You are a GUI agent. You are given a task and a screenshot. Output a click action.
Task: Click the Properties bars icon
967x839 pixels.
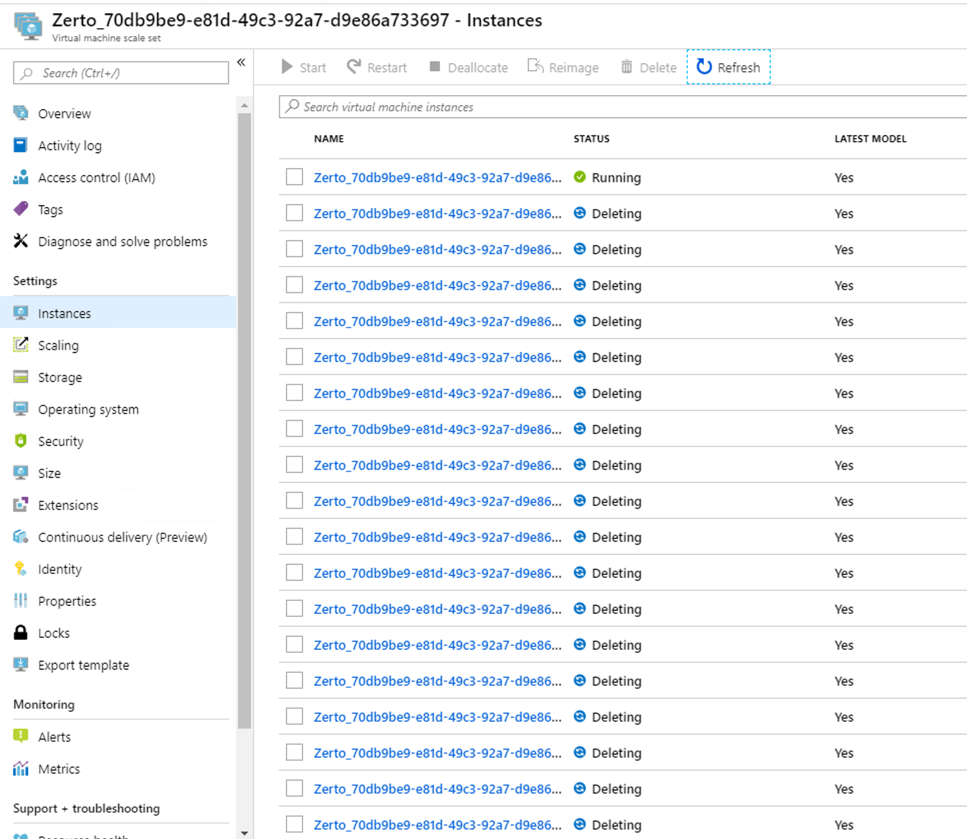[x=20, y=600]
